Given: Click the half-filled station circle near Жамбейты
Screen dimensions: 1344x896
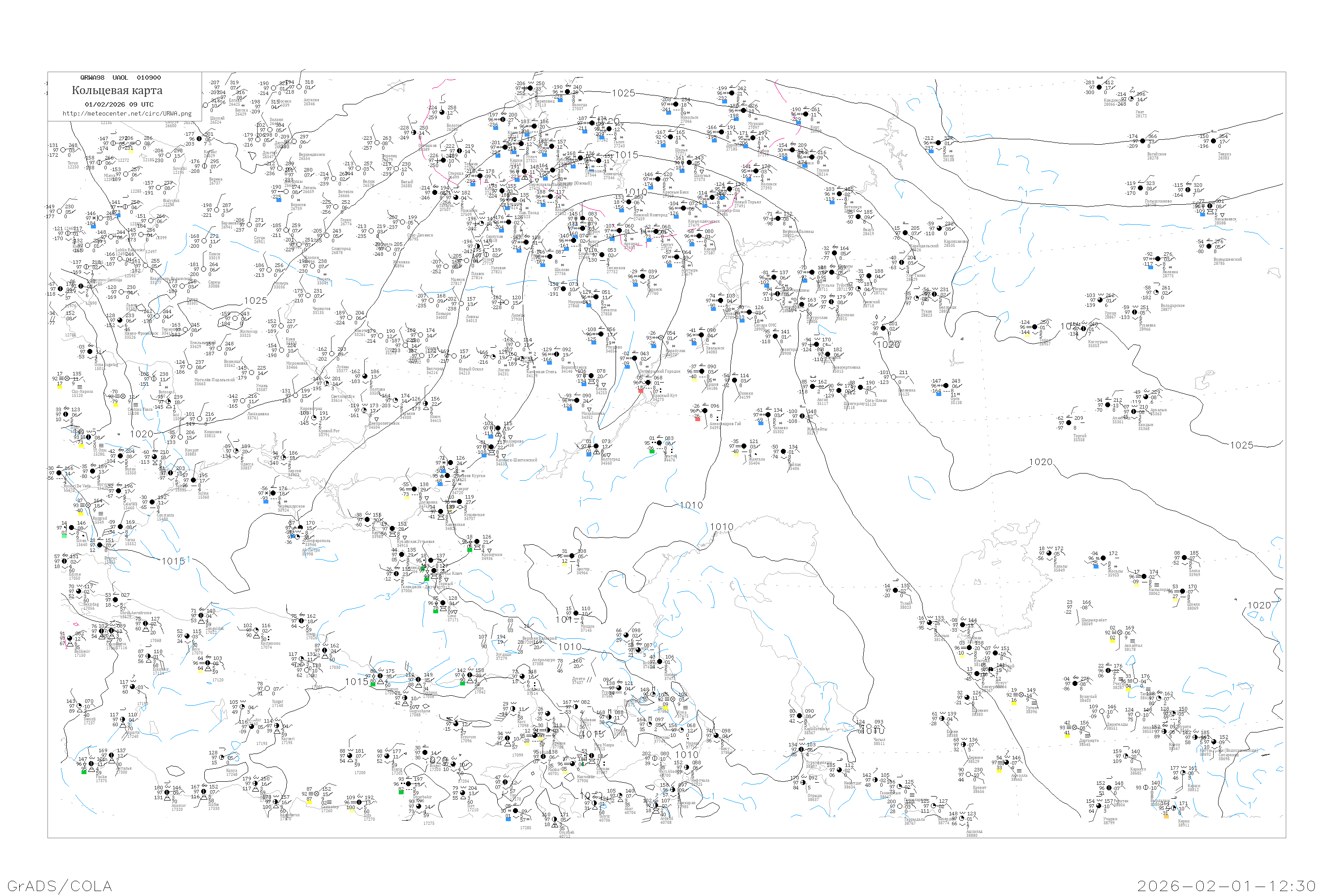Looking at the screenshot, I should 802,416.
